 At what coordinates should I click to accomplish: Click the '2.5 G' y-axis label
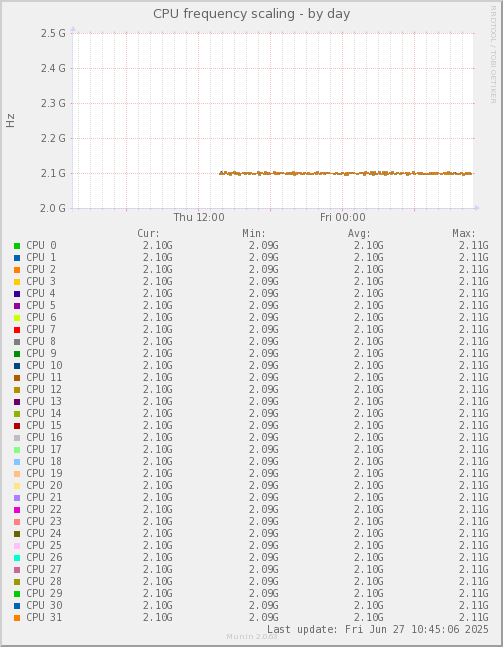tap(53, 33)
